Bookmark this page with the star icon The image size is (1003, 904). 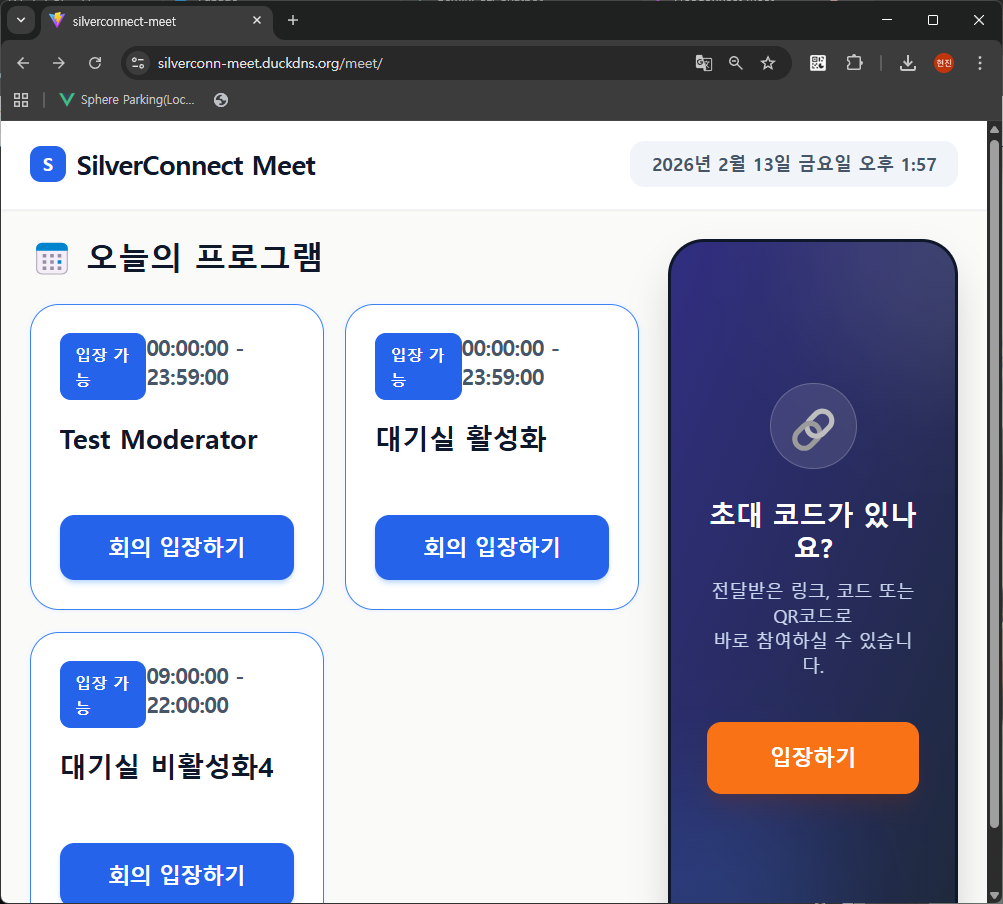pyautogui.click(x=768, y=63)
